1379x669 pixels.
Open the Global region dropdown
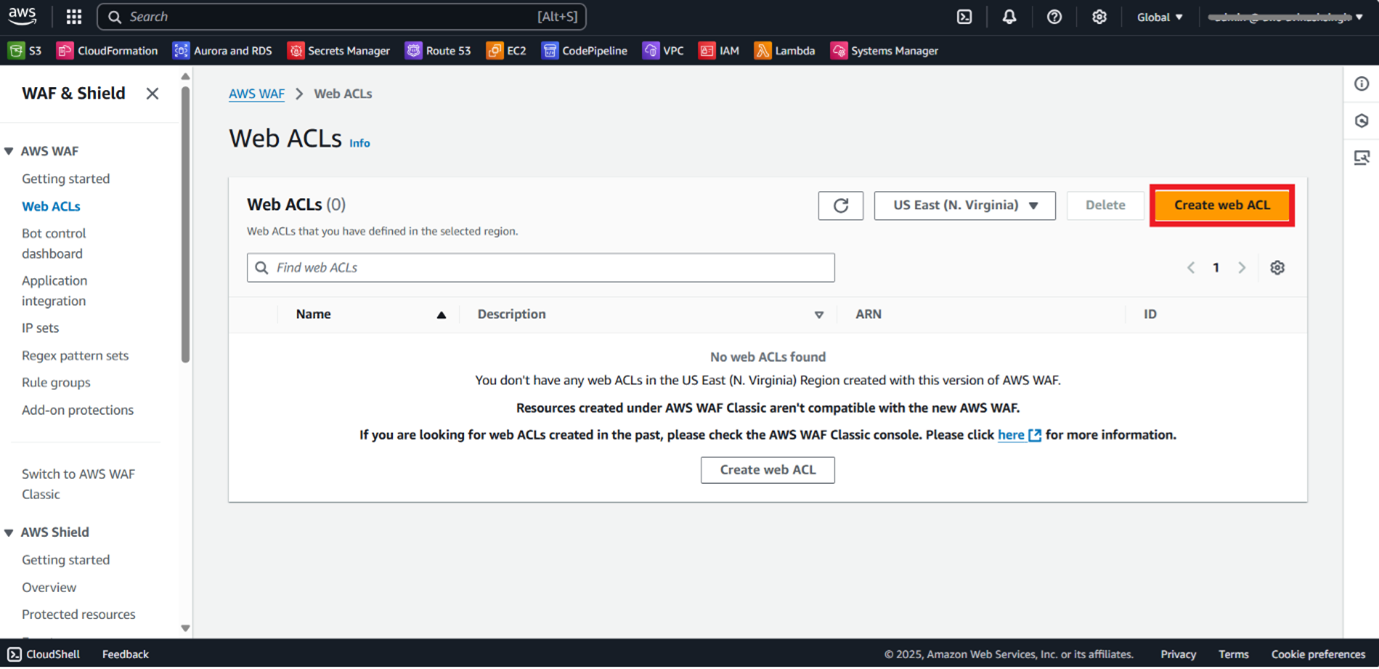point(1160,17)
